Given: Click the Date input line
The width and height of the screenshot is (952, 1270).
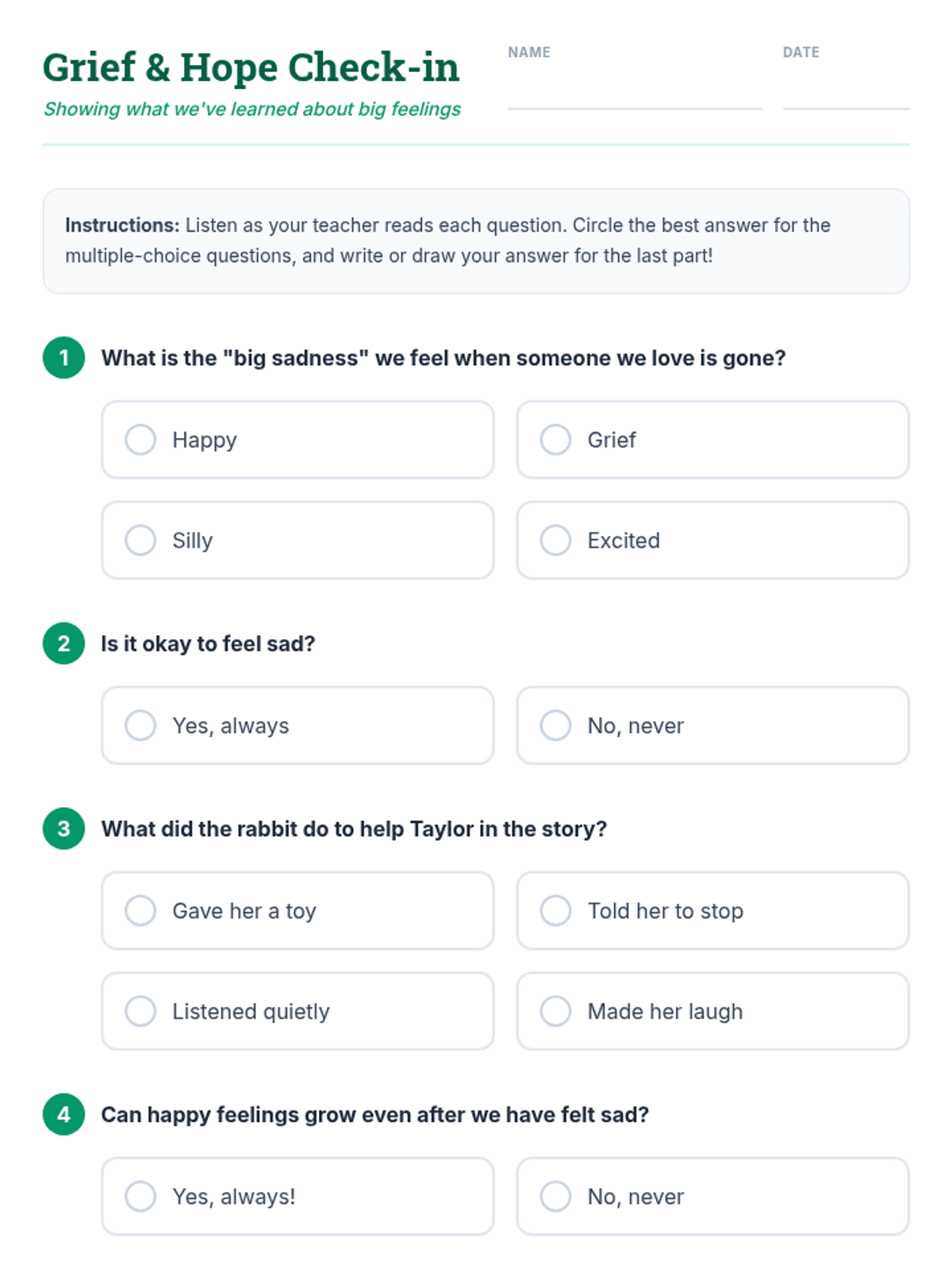Looking at the screenshot, I should [x=846, y=91].
